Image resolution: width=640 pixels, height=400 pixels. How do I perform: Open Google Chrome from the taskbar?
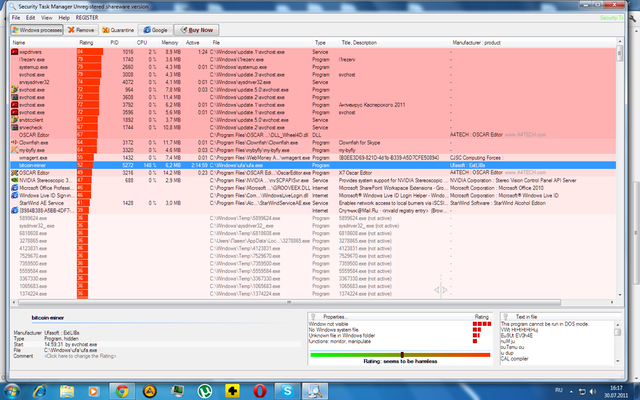121,391
